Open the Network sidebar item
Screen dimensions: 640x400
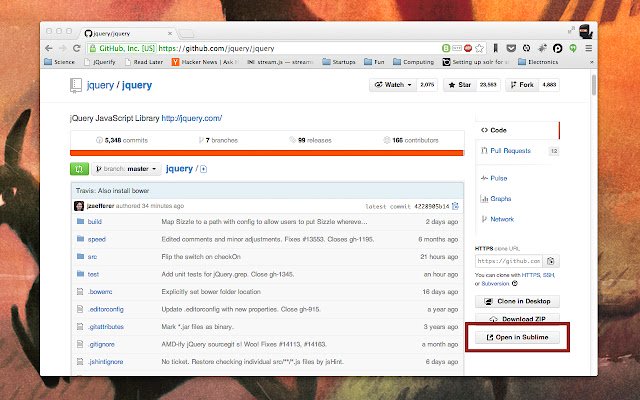pos(498,219)
